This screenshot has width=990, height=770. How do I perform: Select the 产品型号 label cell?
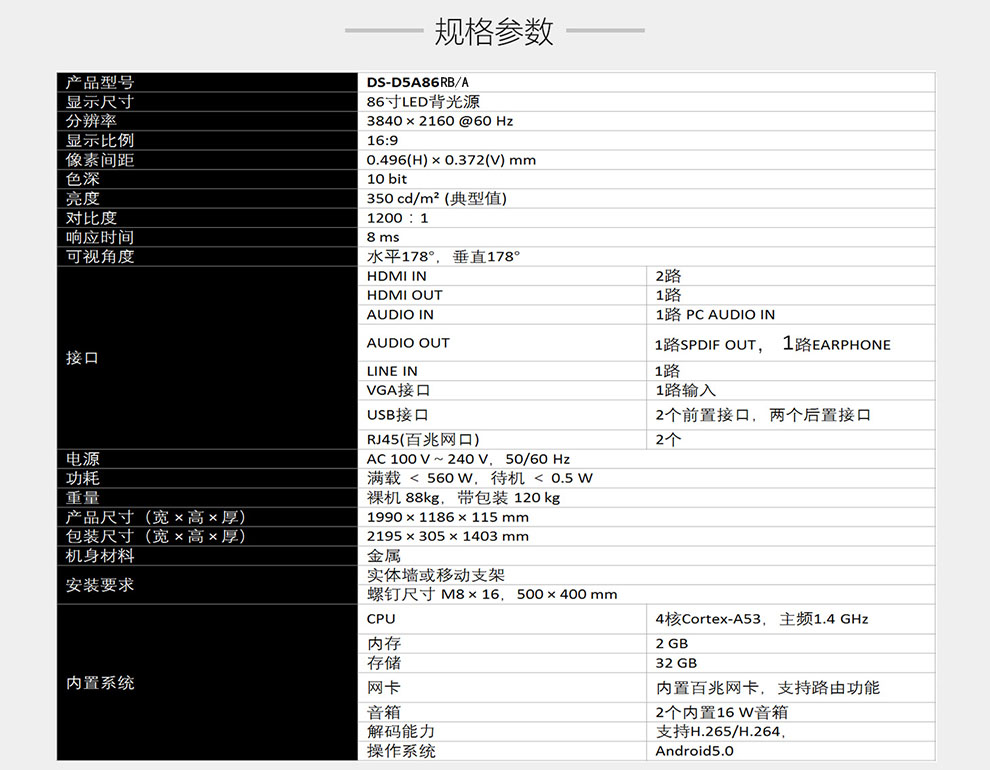click(x=207, y=82)
